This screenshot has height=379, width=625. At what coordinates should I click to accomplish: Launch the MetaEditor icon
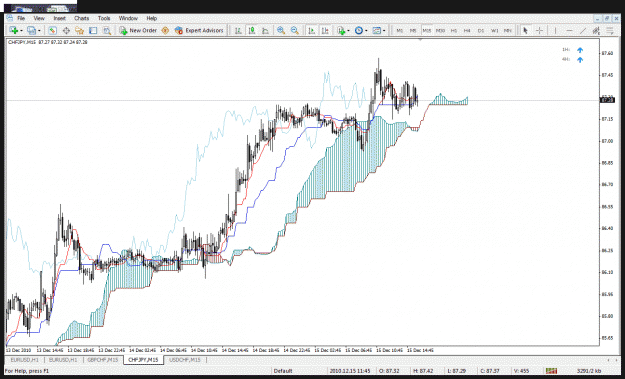[x=165, y=30]
